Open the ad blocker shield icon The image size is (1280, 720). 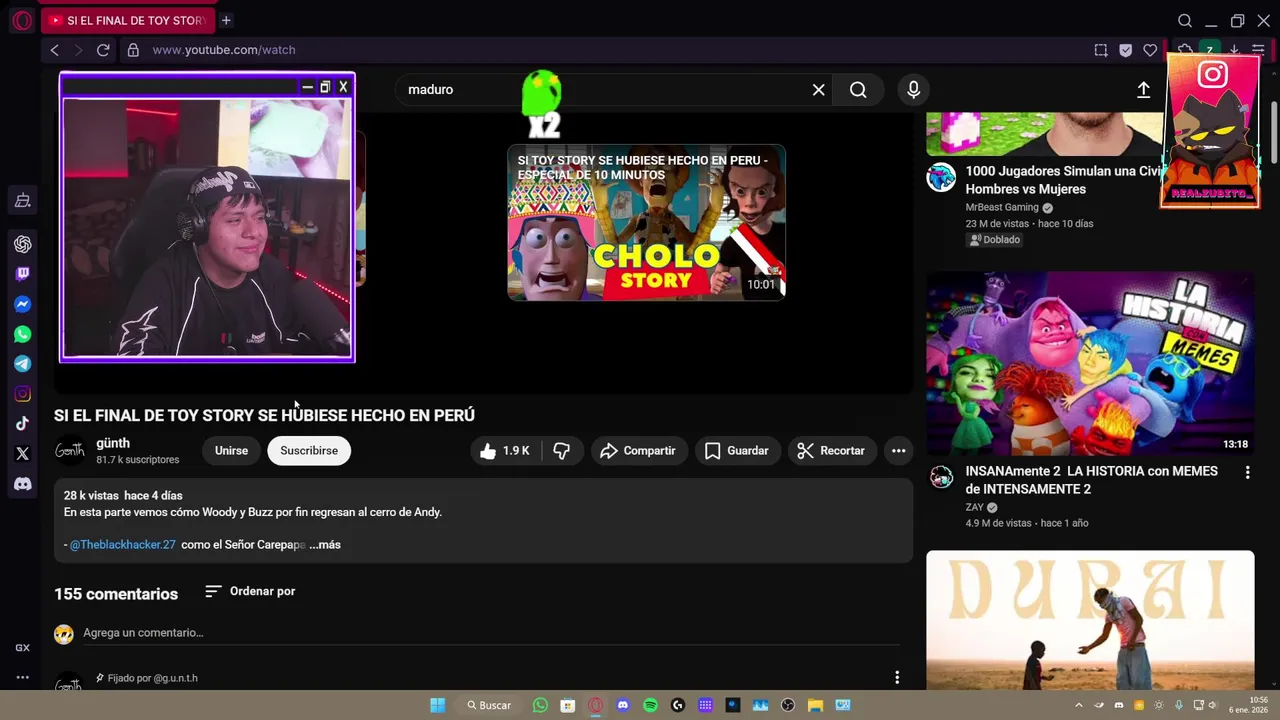point(1126,50)
